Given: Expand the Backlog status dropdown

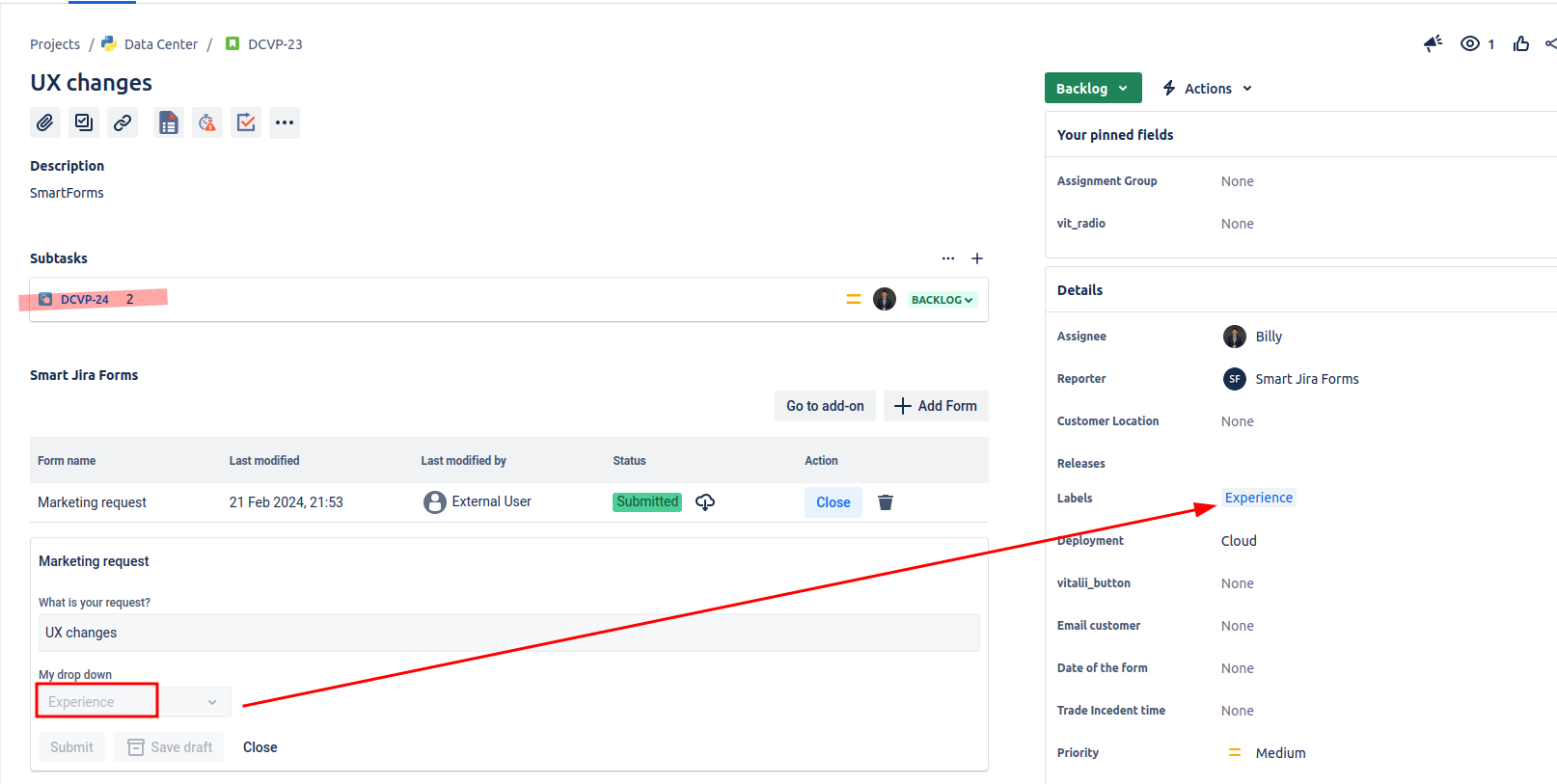Looking at the screenshot, I should coord(1092,88).
